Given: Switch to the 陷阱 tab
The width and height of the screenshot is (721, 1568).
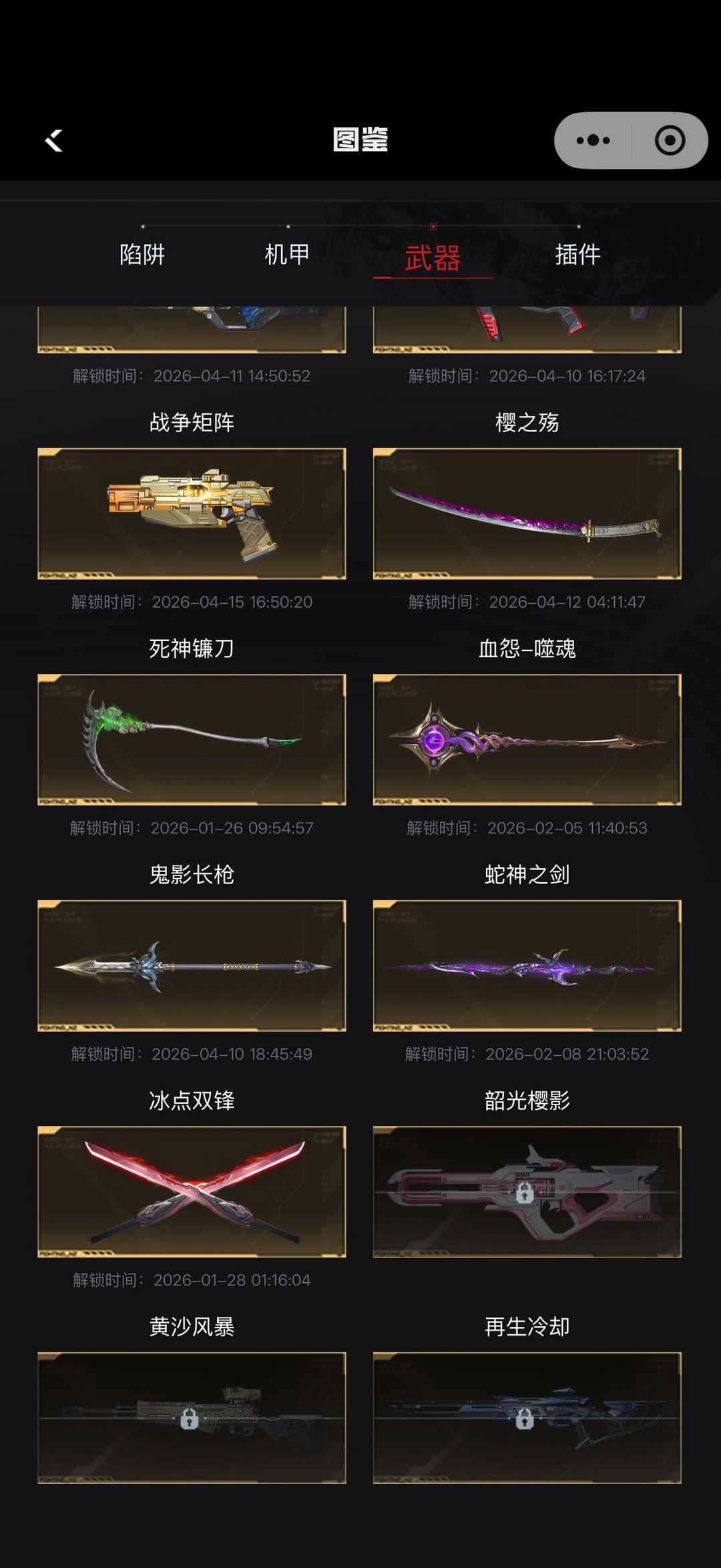Looking at the screenshot, I should pos(142,254).
